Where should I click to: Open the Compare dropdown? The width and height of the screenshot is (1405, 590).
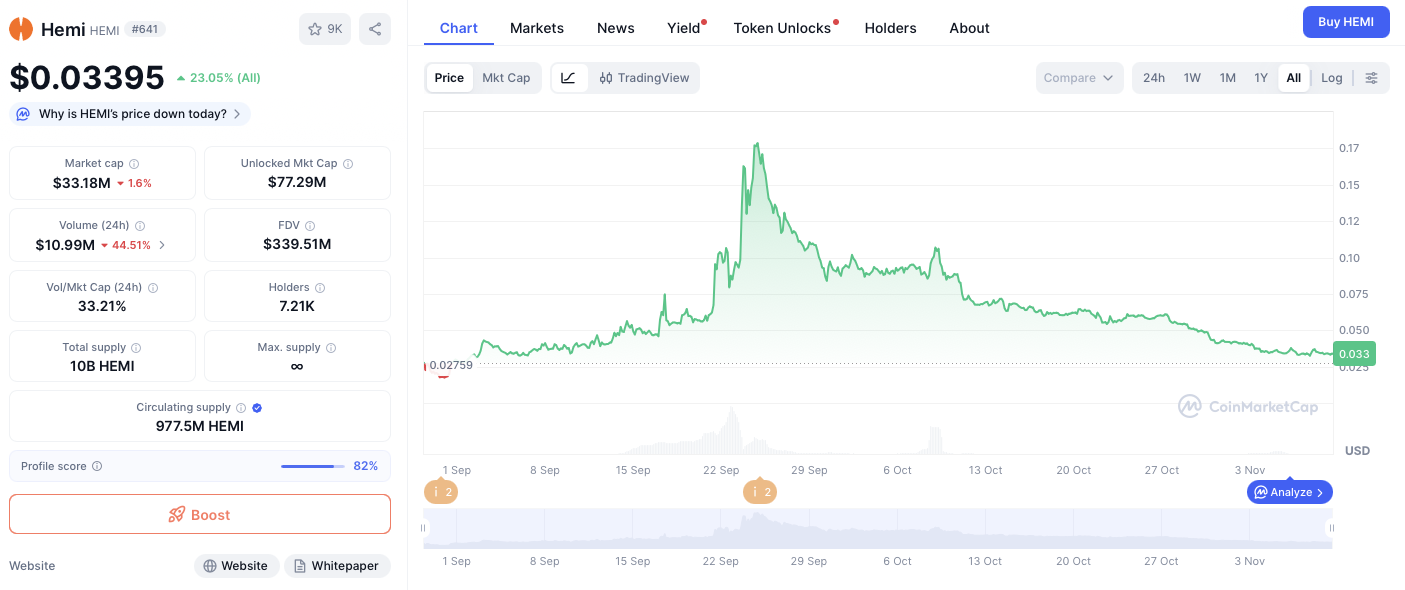1079,78
